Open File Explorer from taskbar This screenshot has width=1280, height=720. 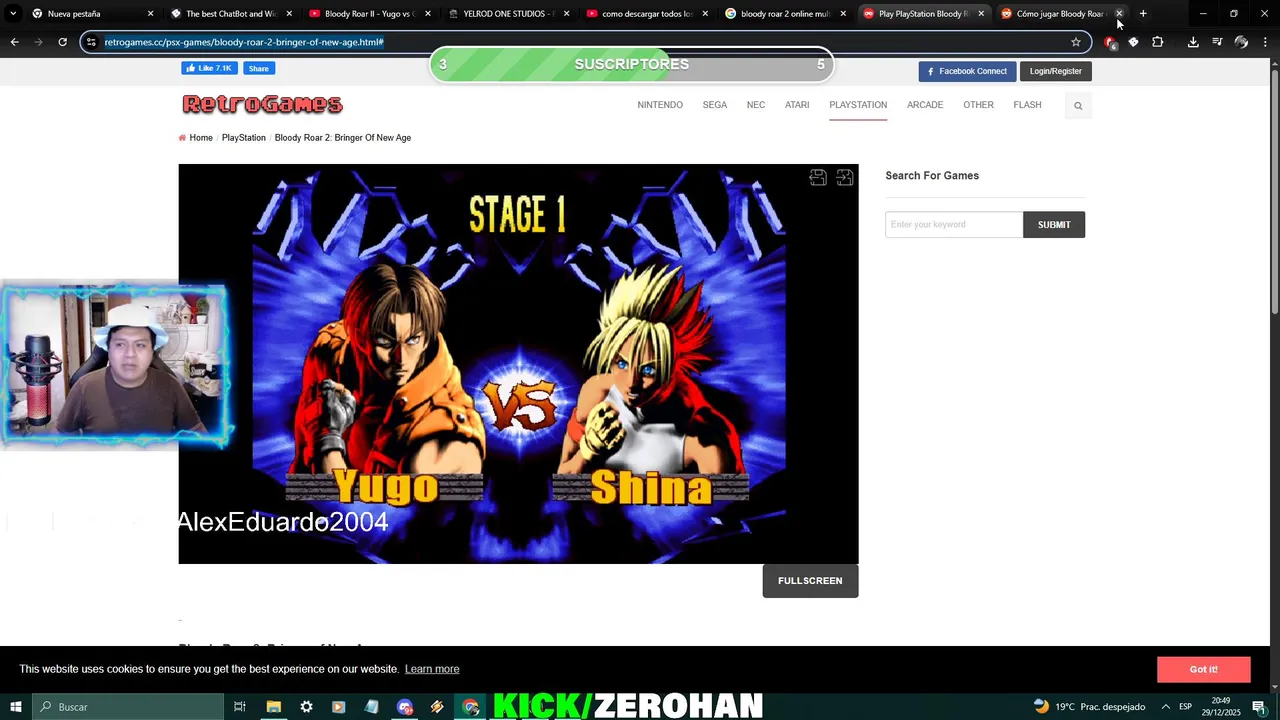pos(273,707)
